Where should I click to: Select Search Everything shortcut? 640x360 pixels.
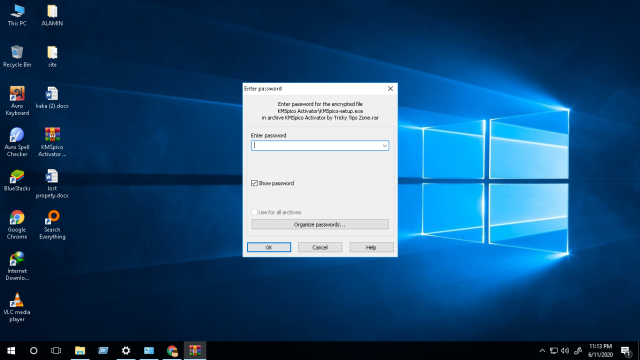click(x=52, y=224)
